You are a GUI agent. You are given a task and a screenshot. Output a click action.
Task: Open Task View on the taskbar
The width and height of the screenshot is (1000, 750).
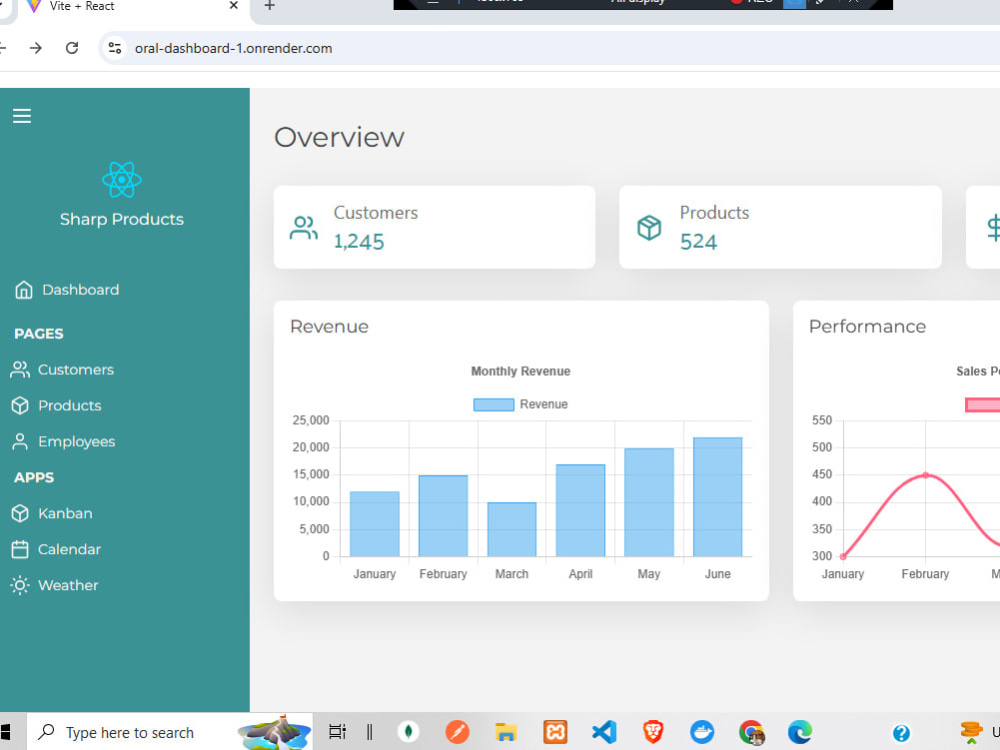(337, 732)
